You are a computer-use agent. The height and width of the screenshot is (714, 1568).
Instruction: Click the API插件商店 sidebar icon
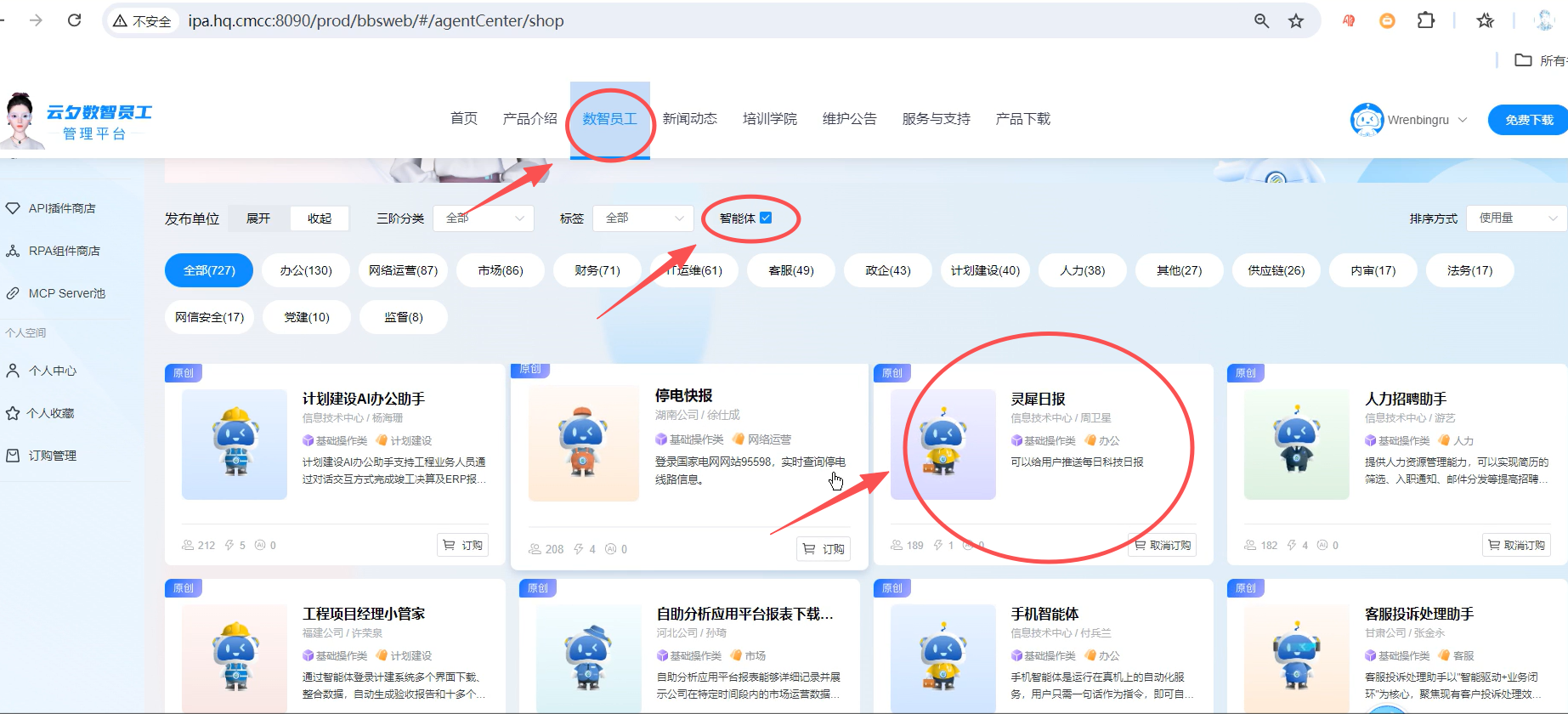(x=13, y=208)
